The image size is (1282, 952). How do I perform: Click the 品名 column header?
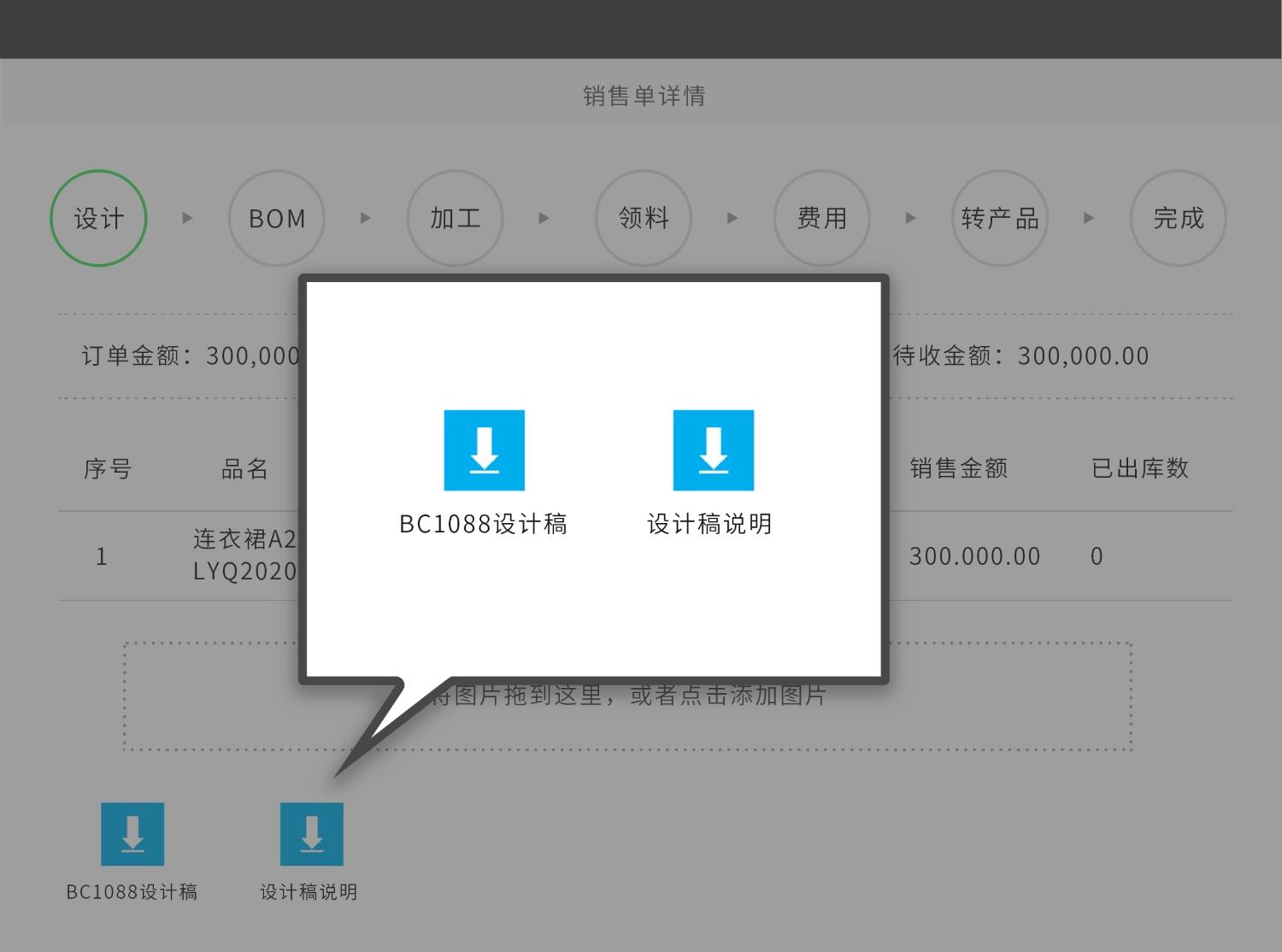245,469
